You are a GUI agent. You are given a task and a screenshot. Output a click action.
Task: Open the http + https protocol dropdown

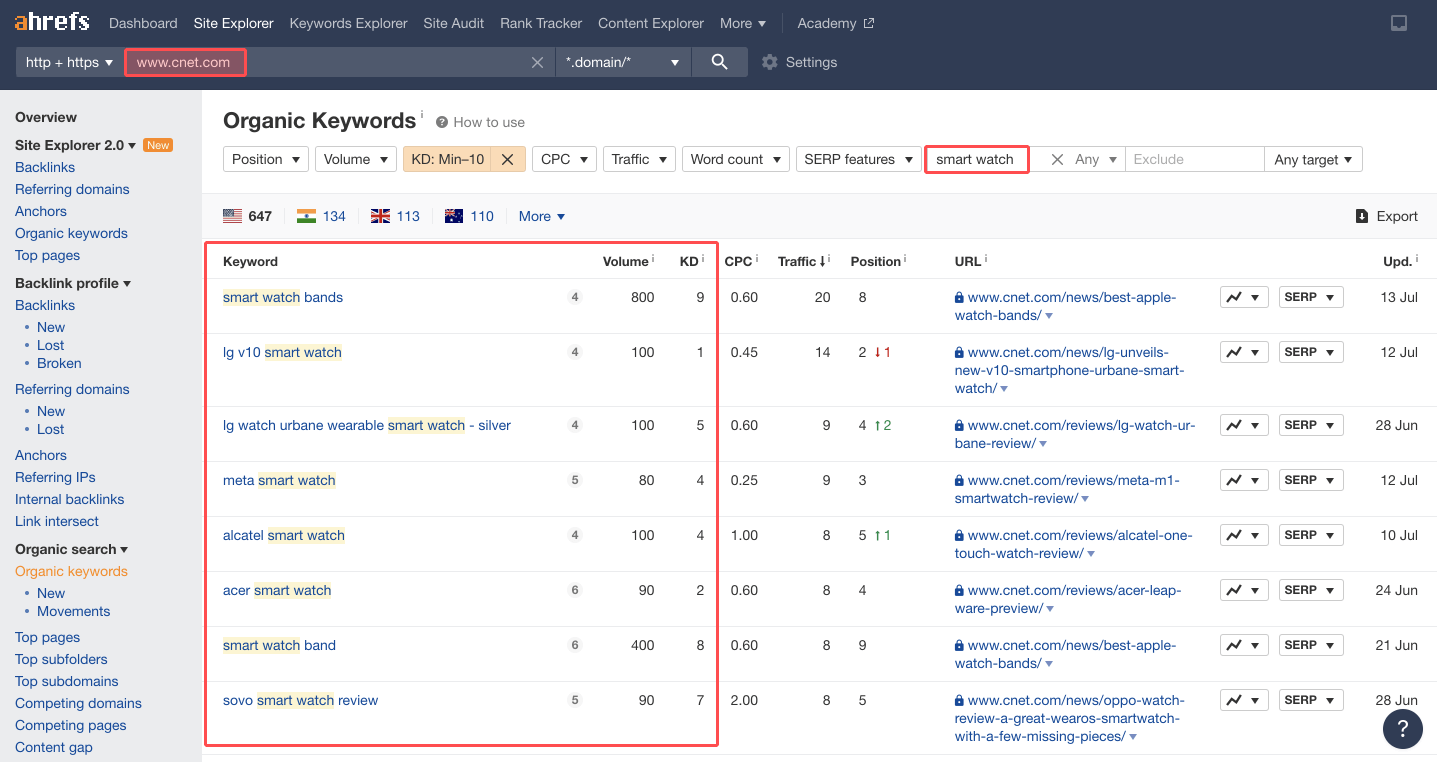pyautogui.click(x=69, y=62)
